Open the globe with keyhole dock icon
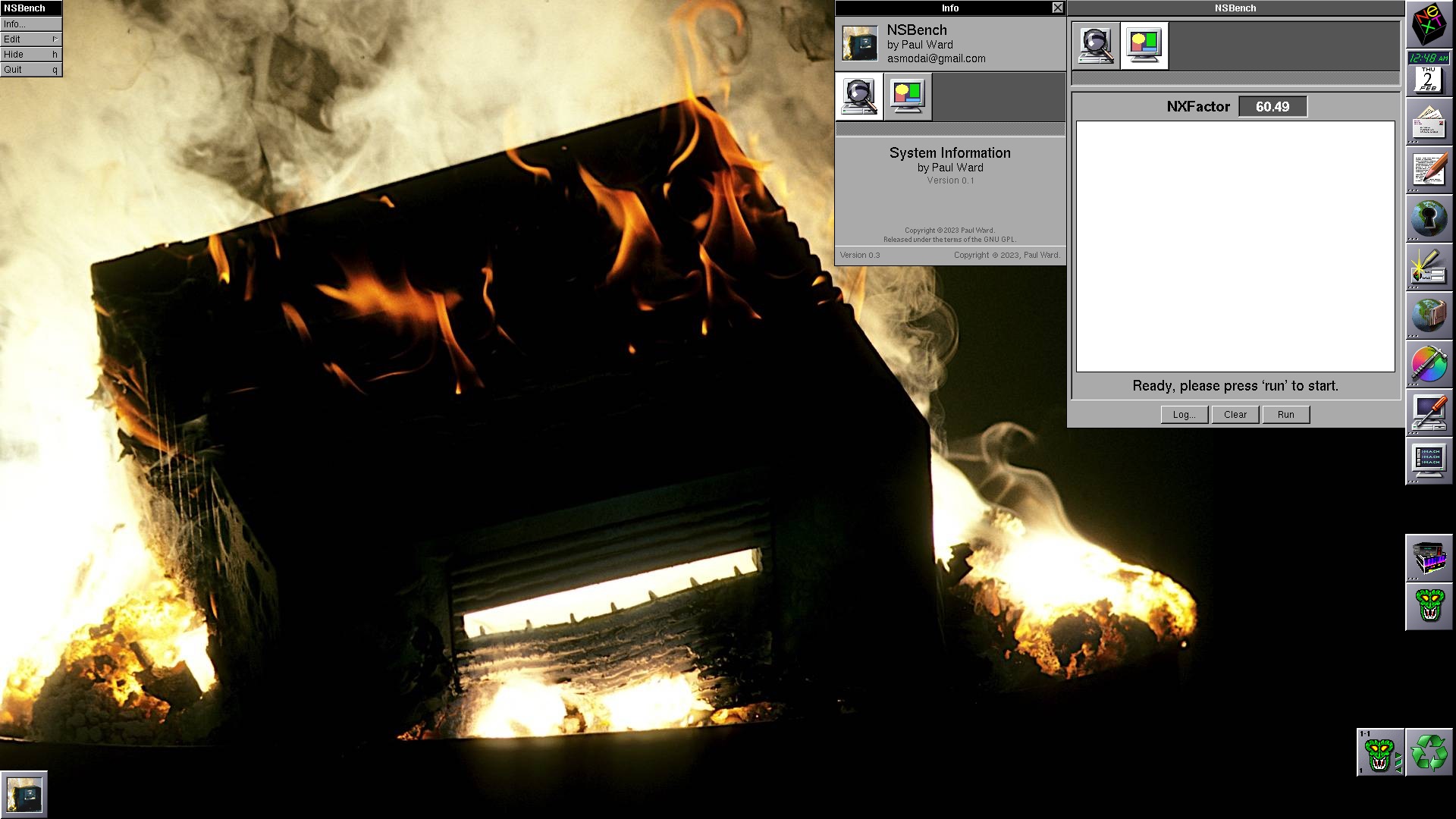Viewport: 1456px width, 819px height. click(1429, 218)
